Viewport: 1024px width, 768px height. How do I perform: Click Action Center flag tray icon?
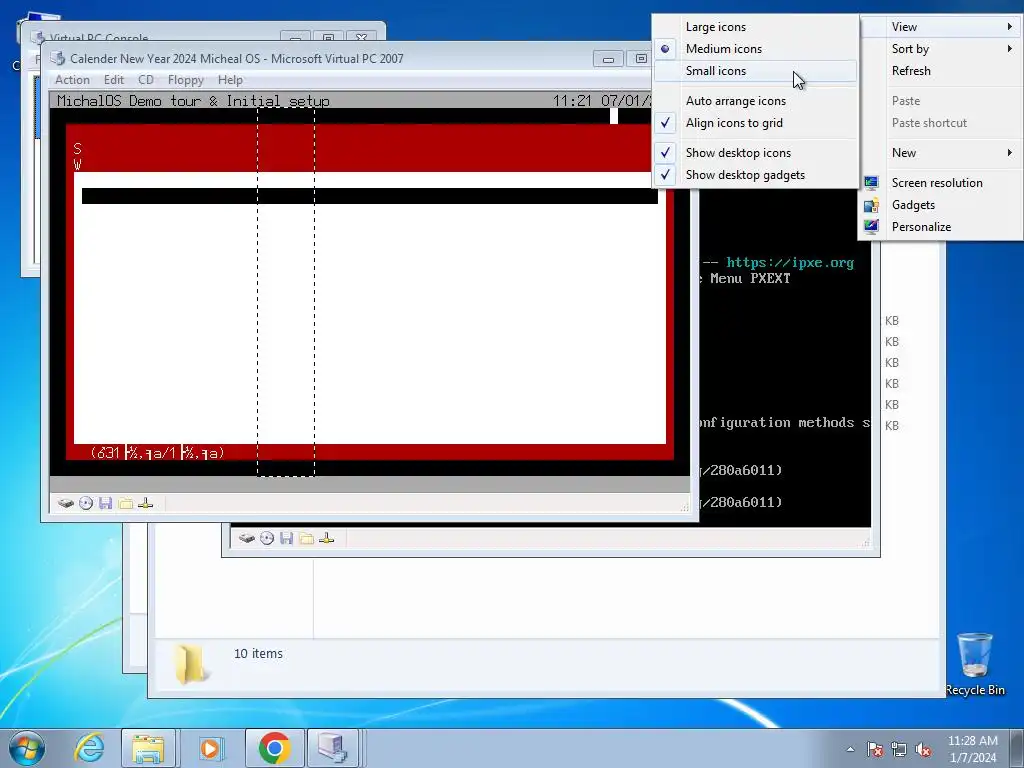[x=875, y=749]
